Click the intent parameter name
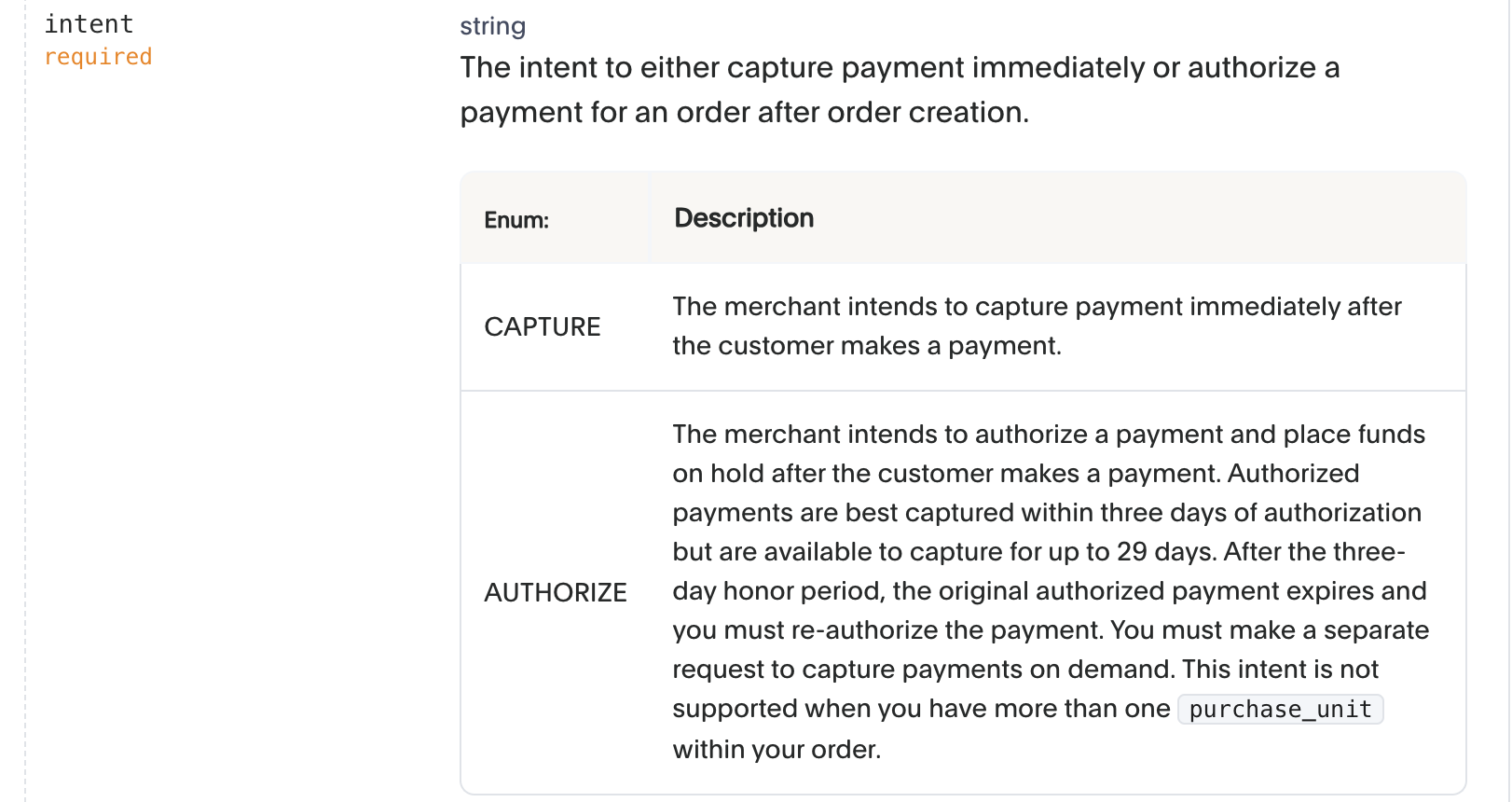 tap(89, 24)
